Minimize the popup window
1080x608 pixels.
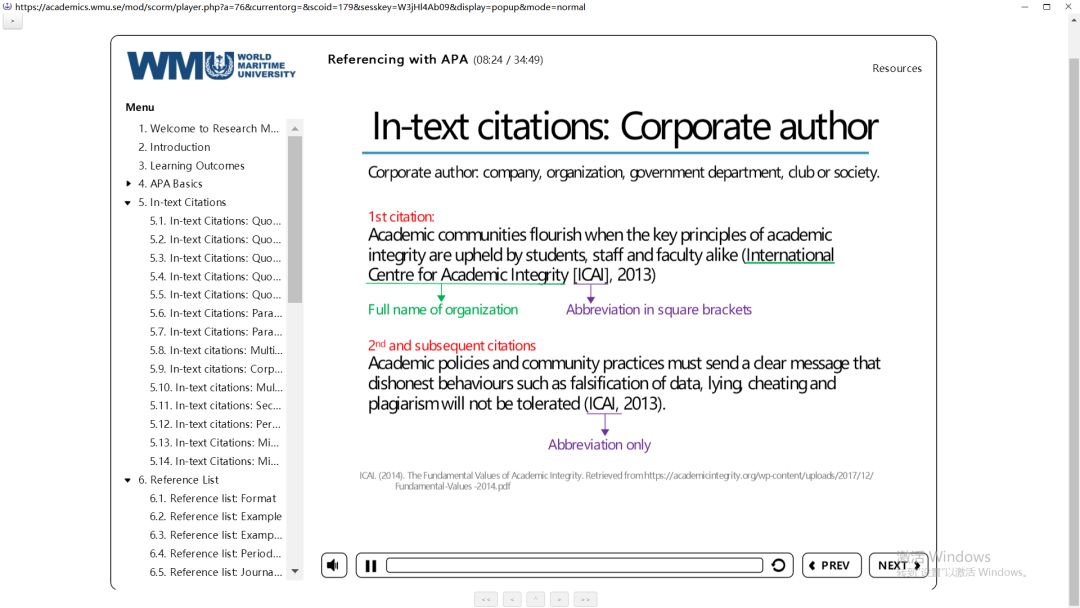click(x=1024, y=7)
